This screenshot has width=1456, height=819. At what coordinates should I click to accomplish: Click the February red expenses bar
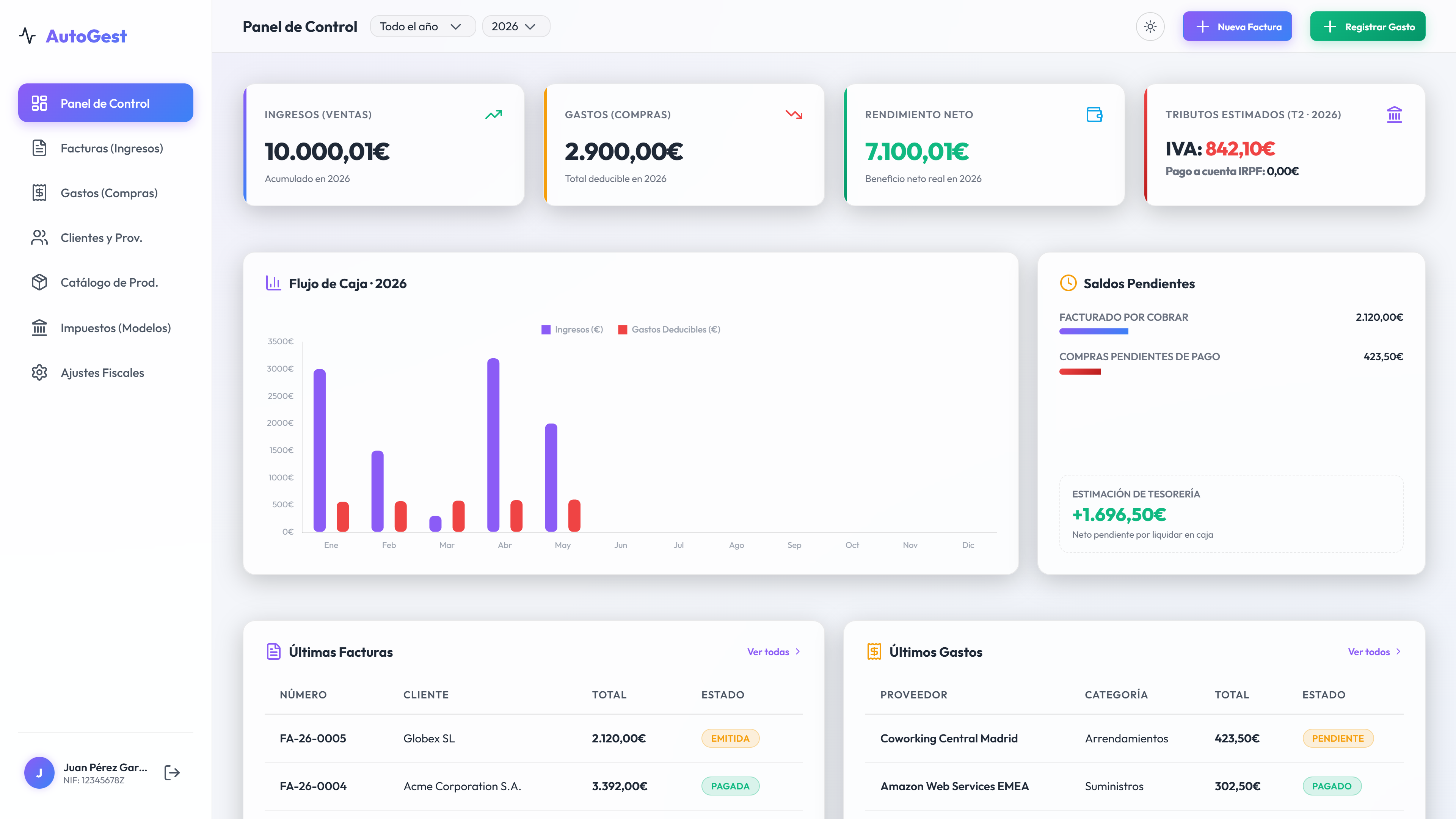click(x=400, y=516)
